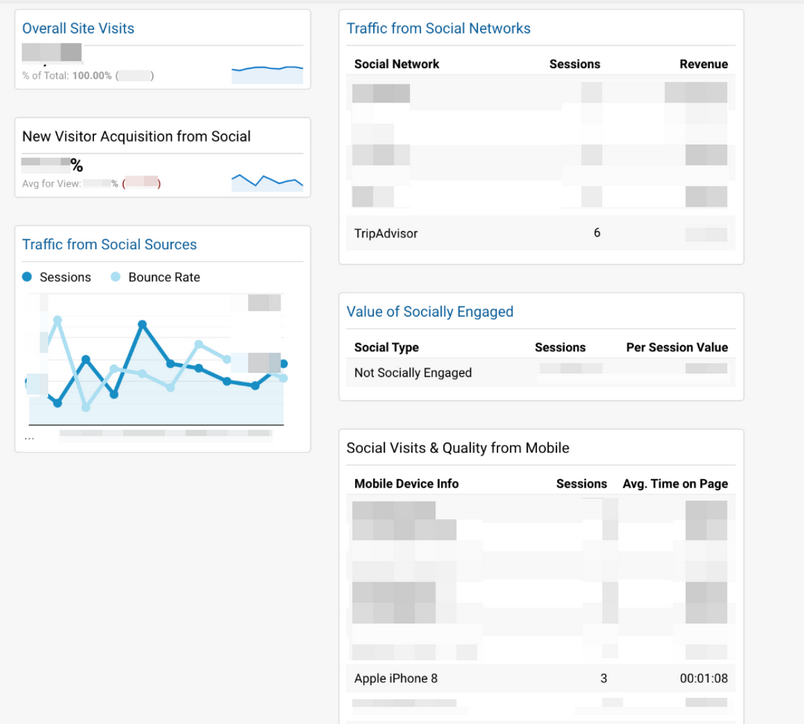Click the New Visitor Acquisition from Social title
The width and height of the screenshot is (804, 724).
coord(136,136)
